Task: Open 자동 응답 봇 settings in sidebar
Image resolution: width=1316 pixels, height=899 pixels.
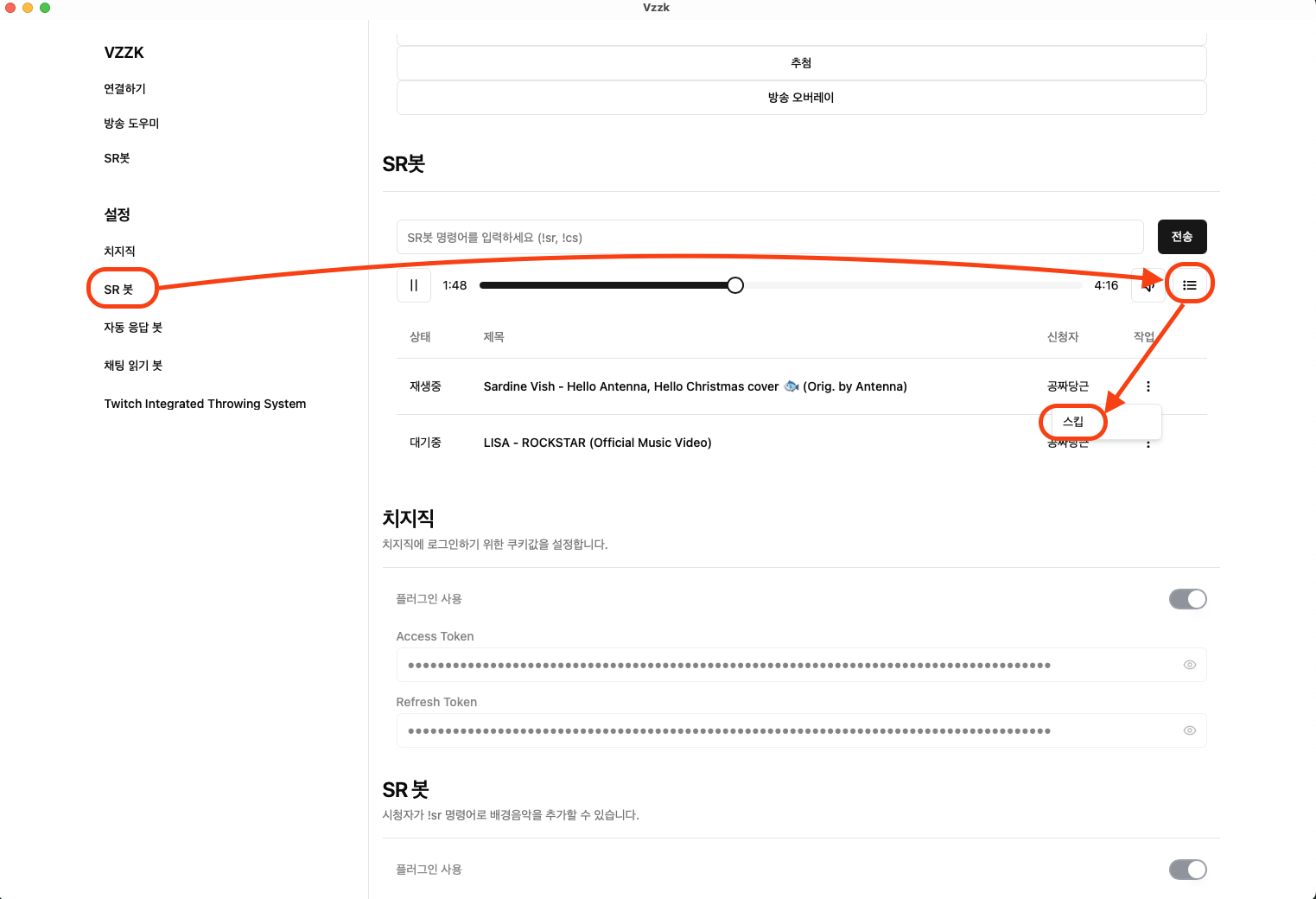Action: pyautogui.click(x=133, y=328)
